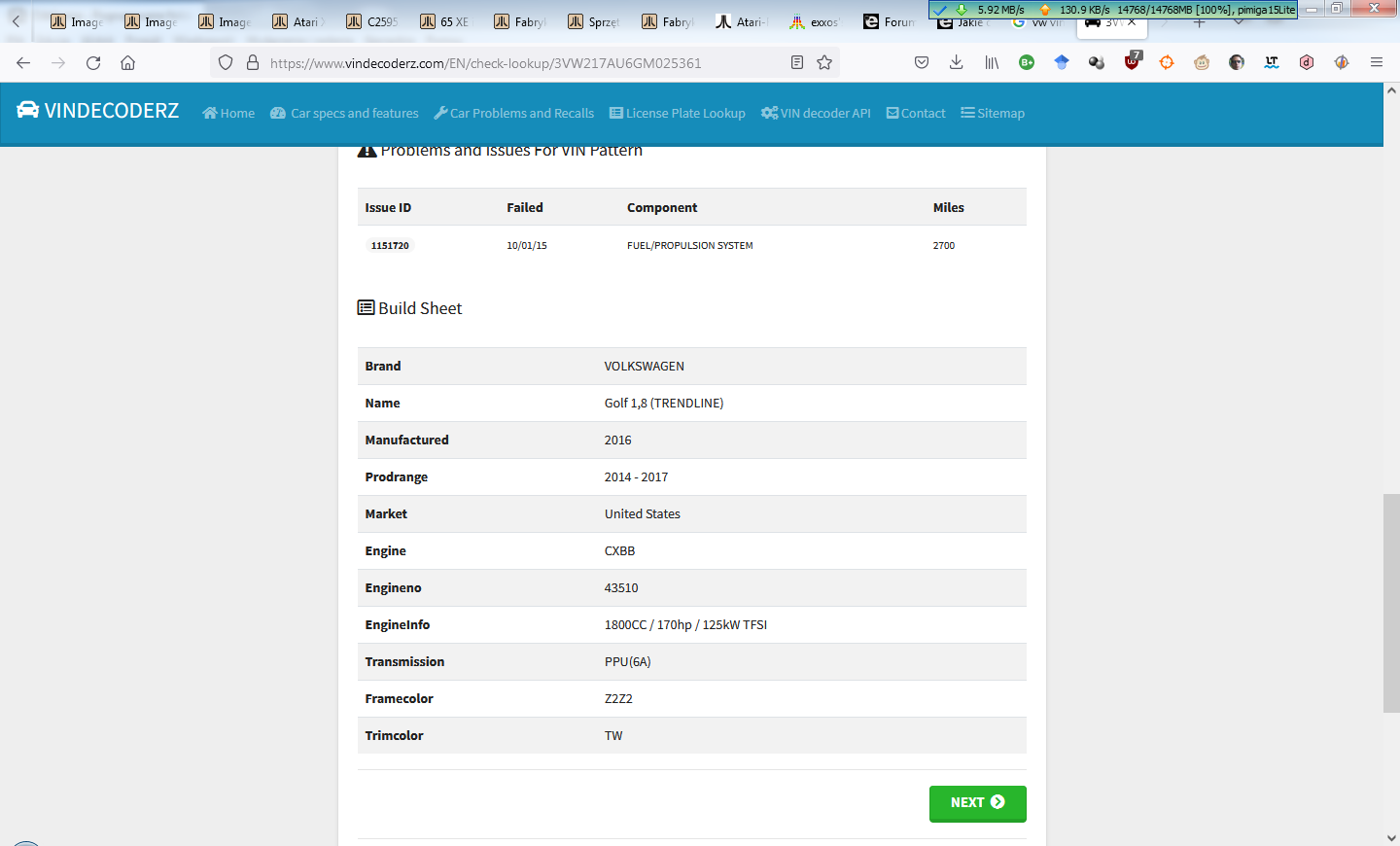
Task: Switch to the Sprzęt browser tab
Action: [595, 21]
